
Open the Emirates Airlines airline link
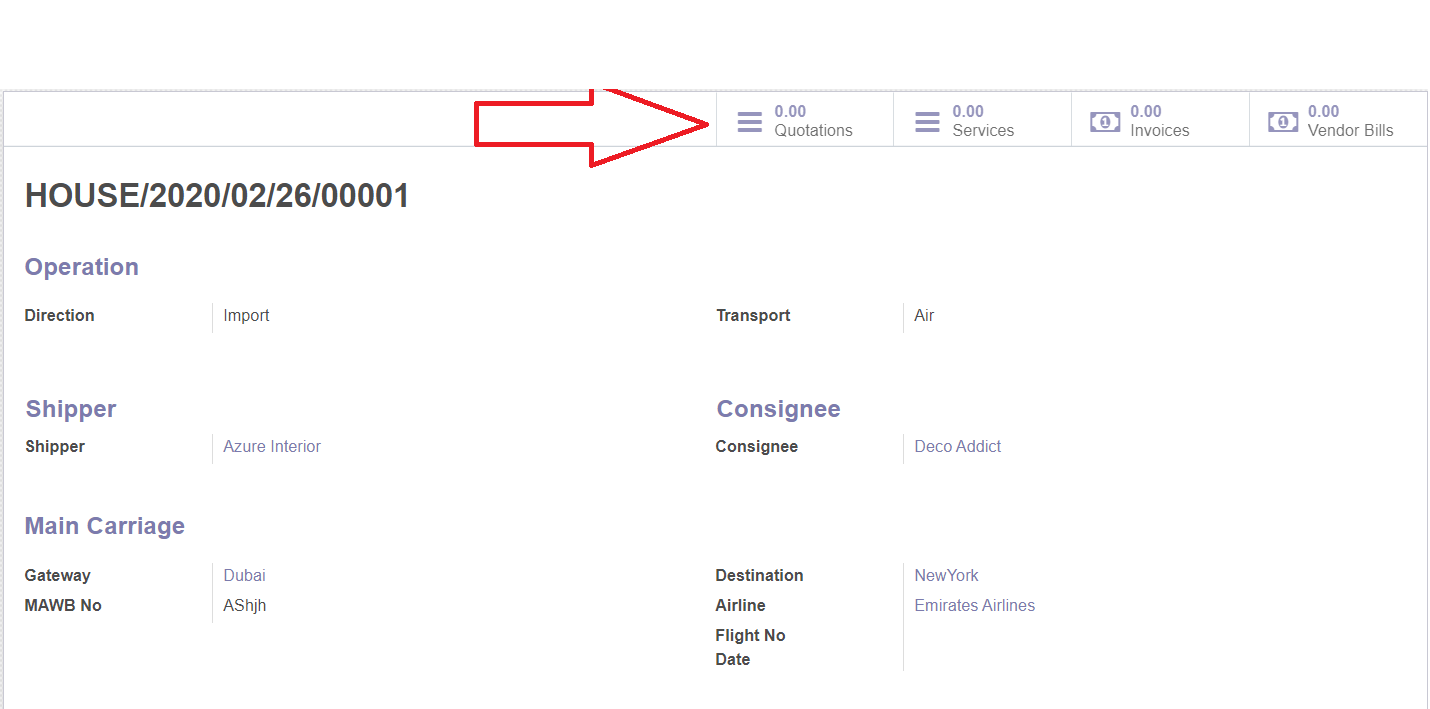click(x=974, y=605)
